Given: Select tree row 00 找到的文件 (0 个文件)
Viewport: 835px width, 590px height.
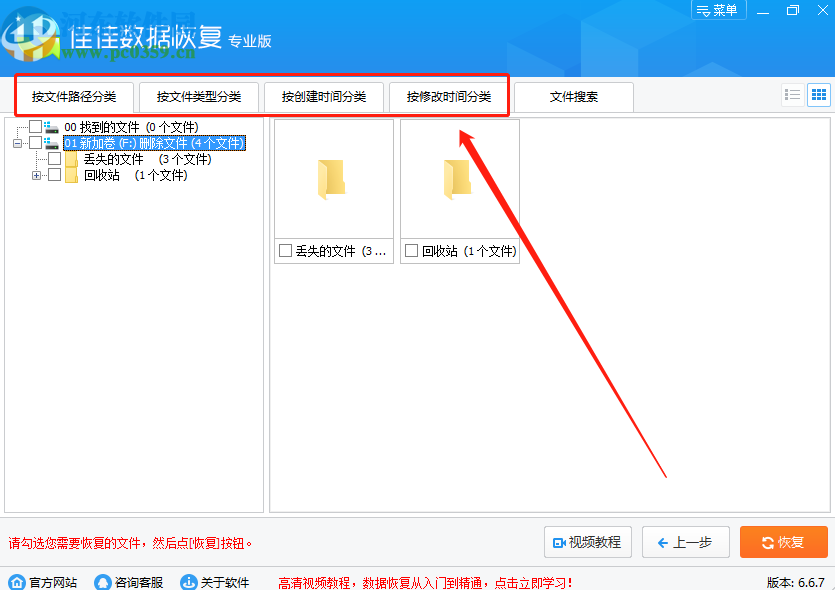Looking at the screenshot, I should (131, 127).
